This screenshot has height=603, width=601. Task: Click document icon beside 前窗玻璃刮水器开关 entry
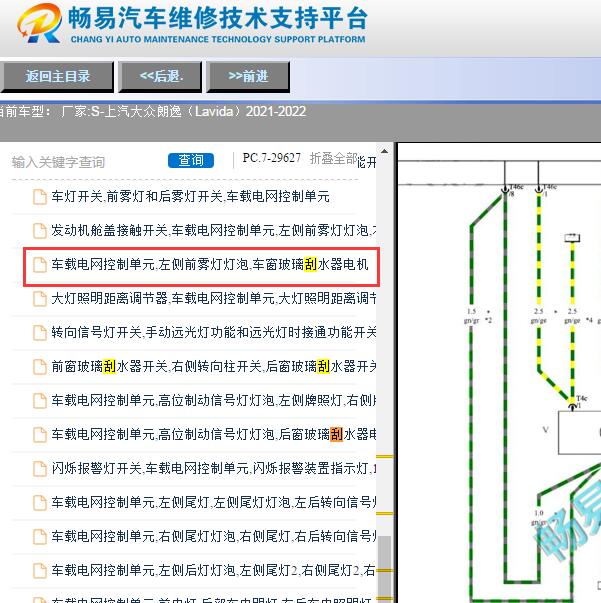tap(40, 366)
